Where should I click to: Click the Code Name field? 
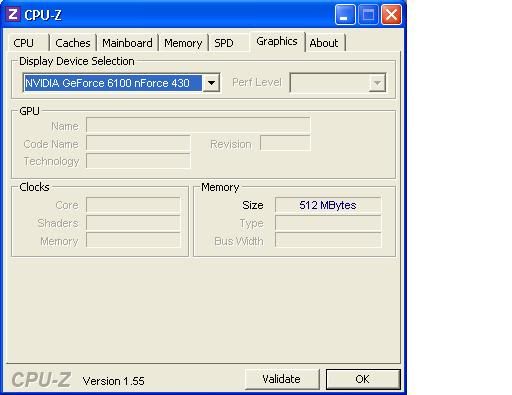click(138, 144)
